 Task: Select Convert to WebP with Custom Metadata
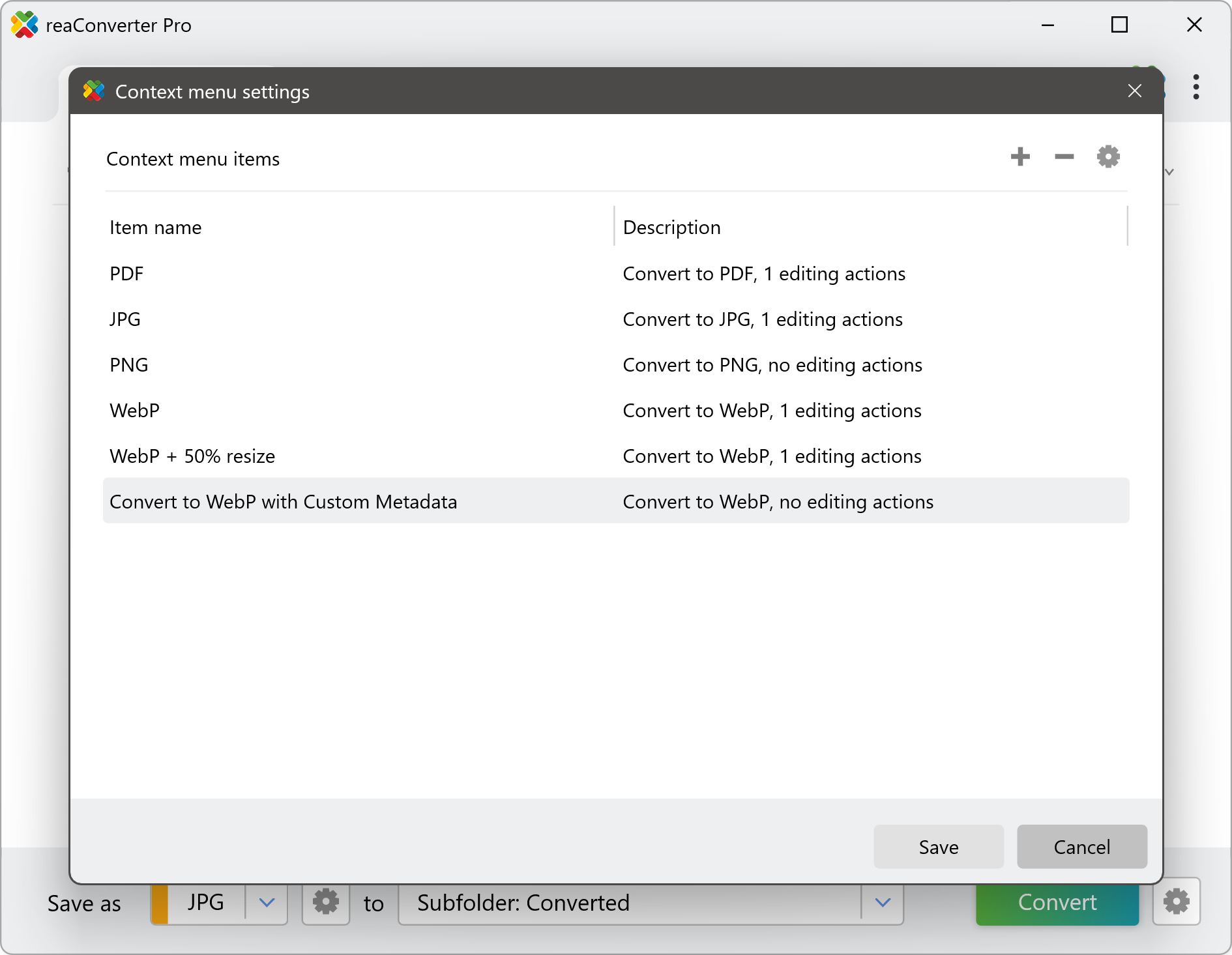click(284, 502)
